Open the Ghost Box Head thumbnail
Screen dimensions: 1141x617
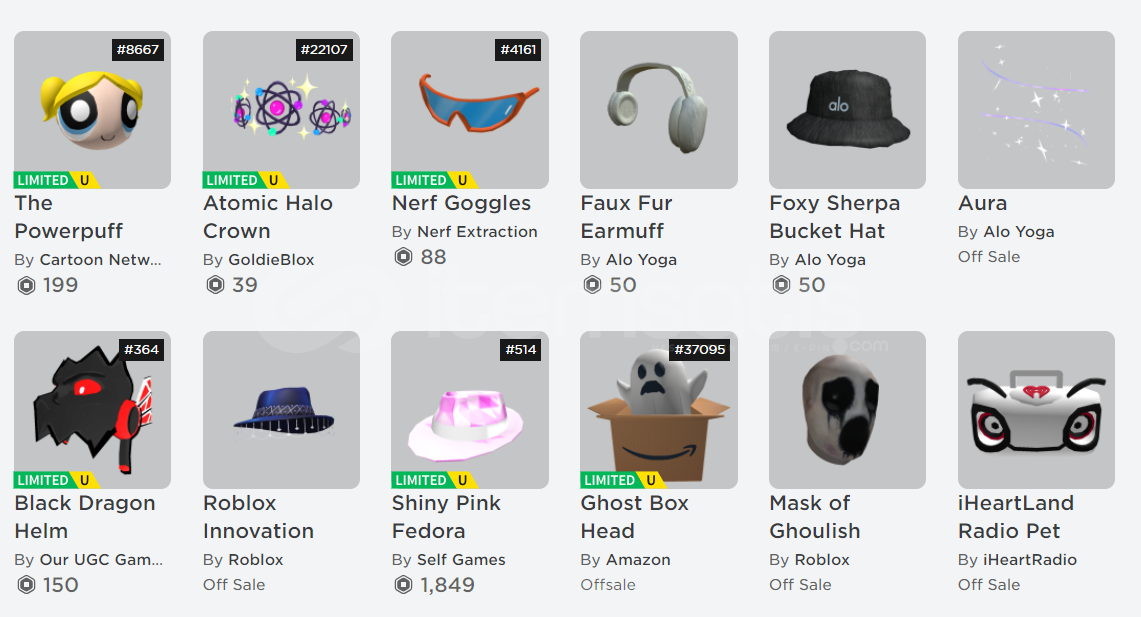point(659,410)
